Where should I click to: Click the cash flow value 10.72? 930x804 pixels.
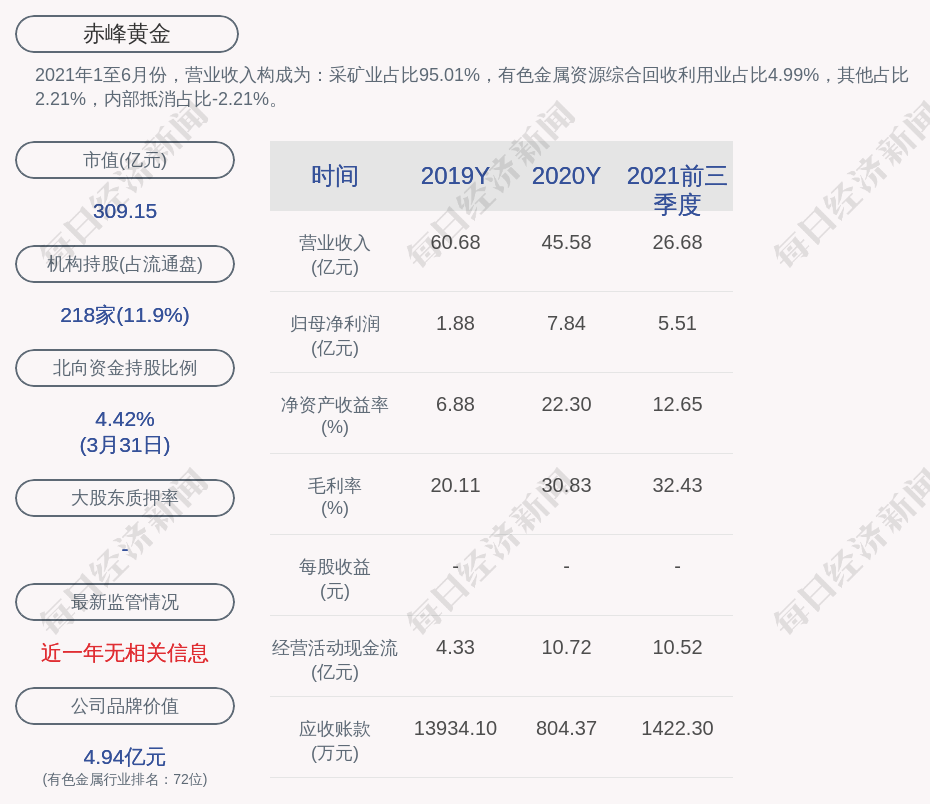click(566, 647)
